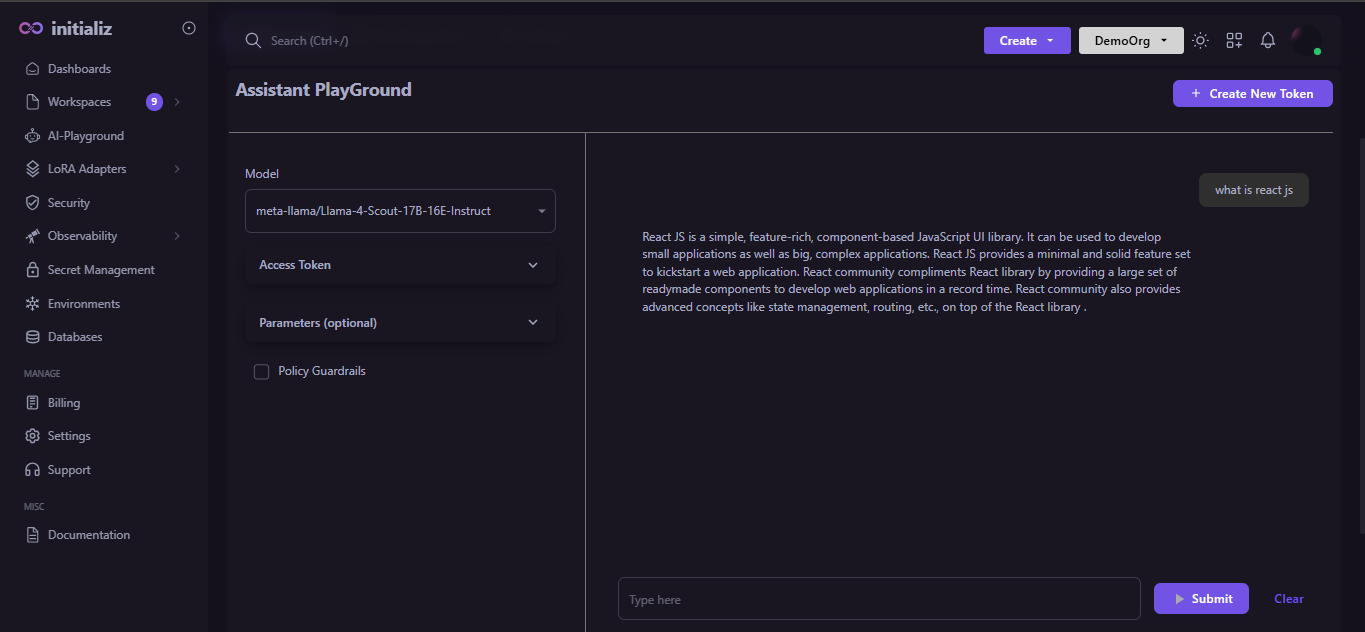Click the user avatar in header
Screen dimensions: 1365x632
[x=1306, y=40]
